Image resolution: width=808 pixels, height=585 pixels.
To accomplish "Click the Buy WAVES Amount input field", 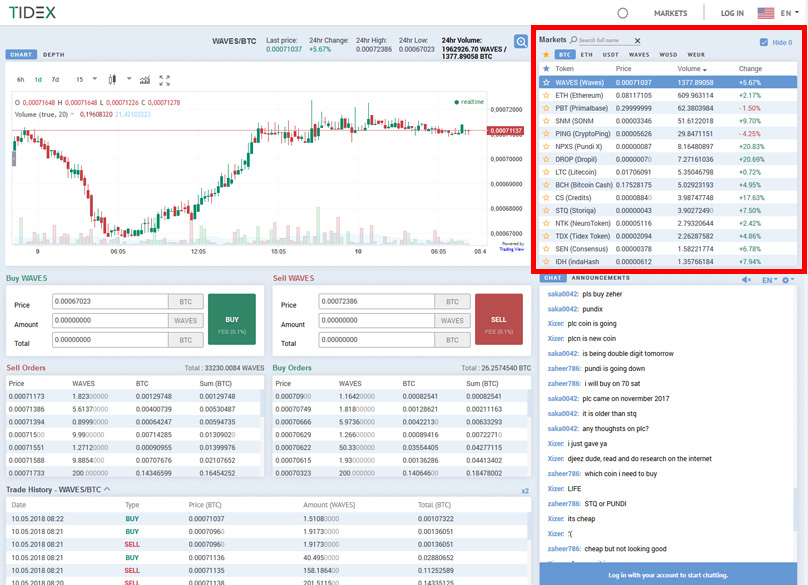I will [110, 321].
